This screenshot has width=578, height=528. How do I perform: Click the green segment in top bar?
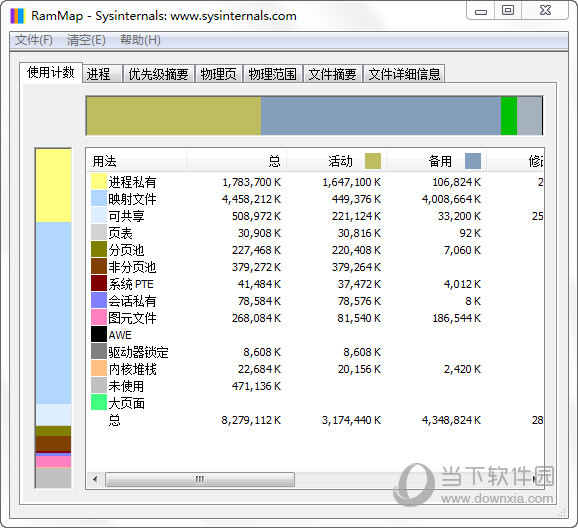pos(509,116)
